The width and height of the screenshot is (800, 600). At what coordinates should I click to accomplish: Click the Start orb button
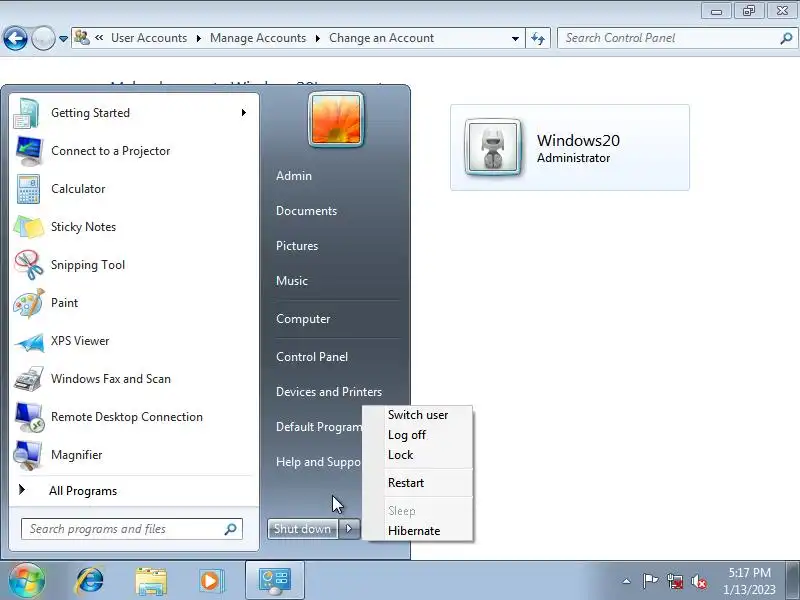tap(27, 581)
